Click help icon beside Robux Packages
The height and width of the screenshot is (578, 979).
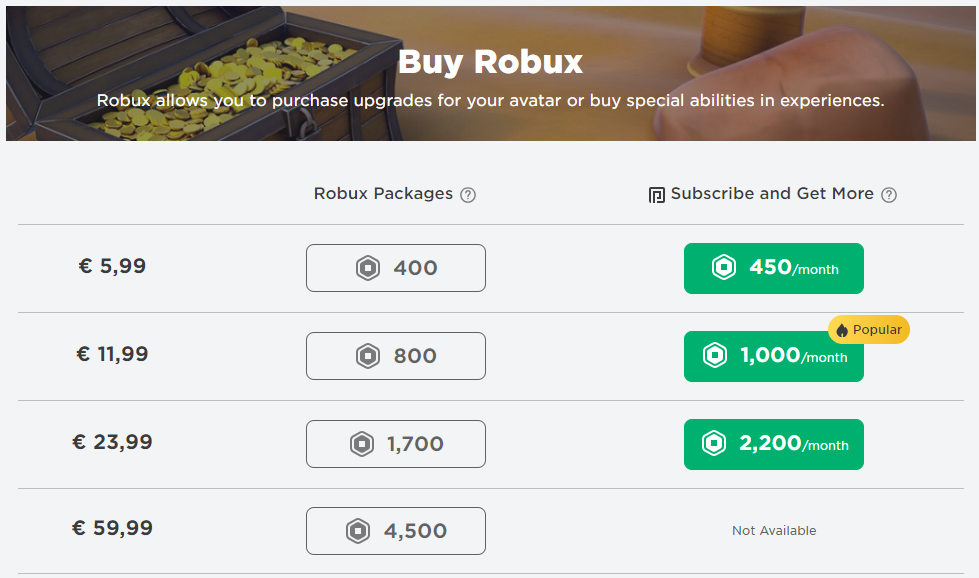(x=468, y=195)
